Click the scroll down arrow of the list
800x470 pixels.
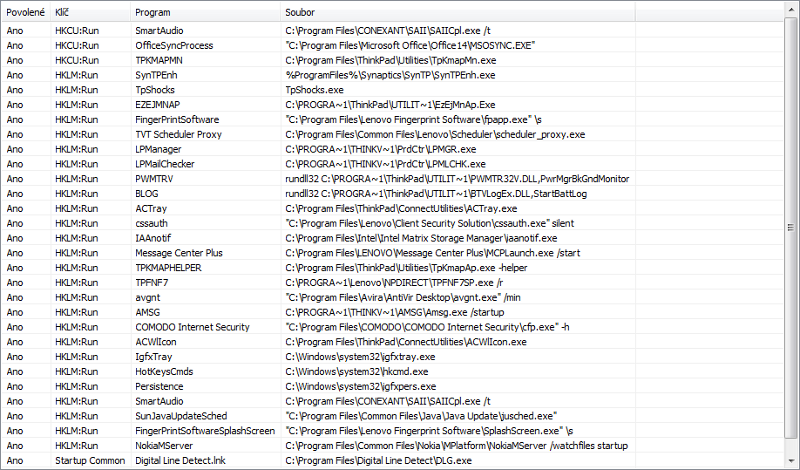point(791,460)
